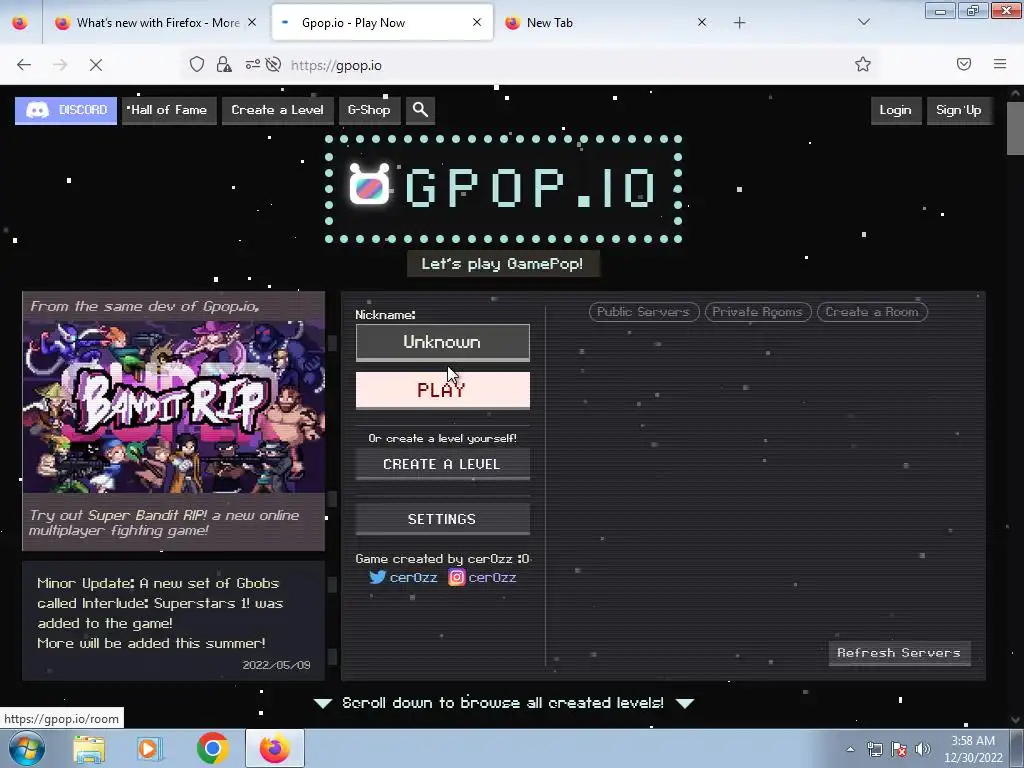Select the Create a Room tab
Image resolution: width=1024 pixels, height=768 pixels.
pyautogui.click(x=872, y=312)
